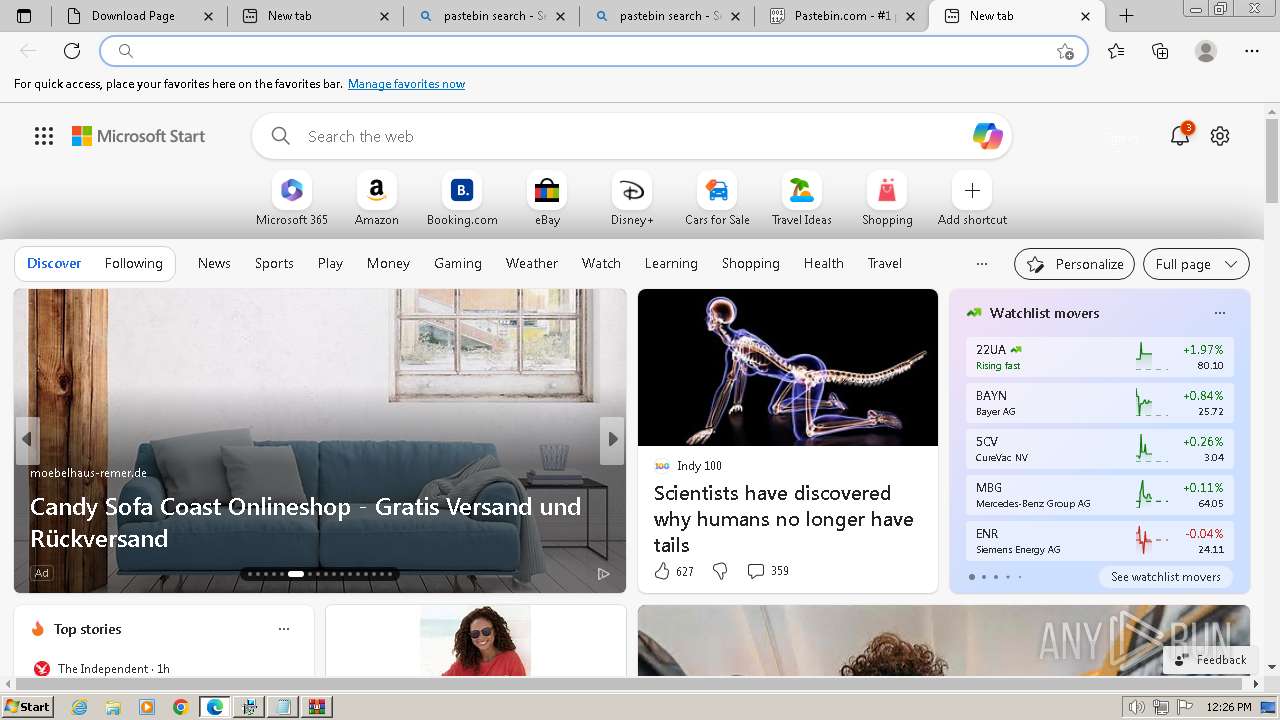Open the Feedback button
Viewport: 1280px width, 720px height.
(1211, 660)
